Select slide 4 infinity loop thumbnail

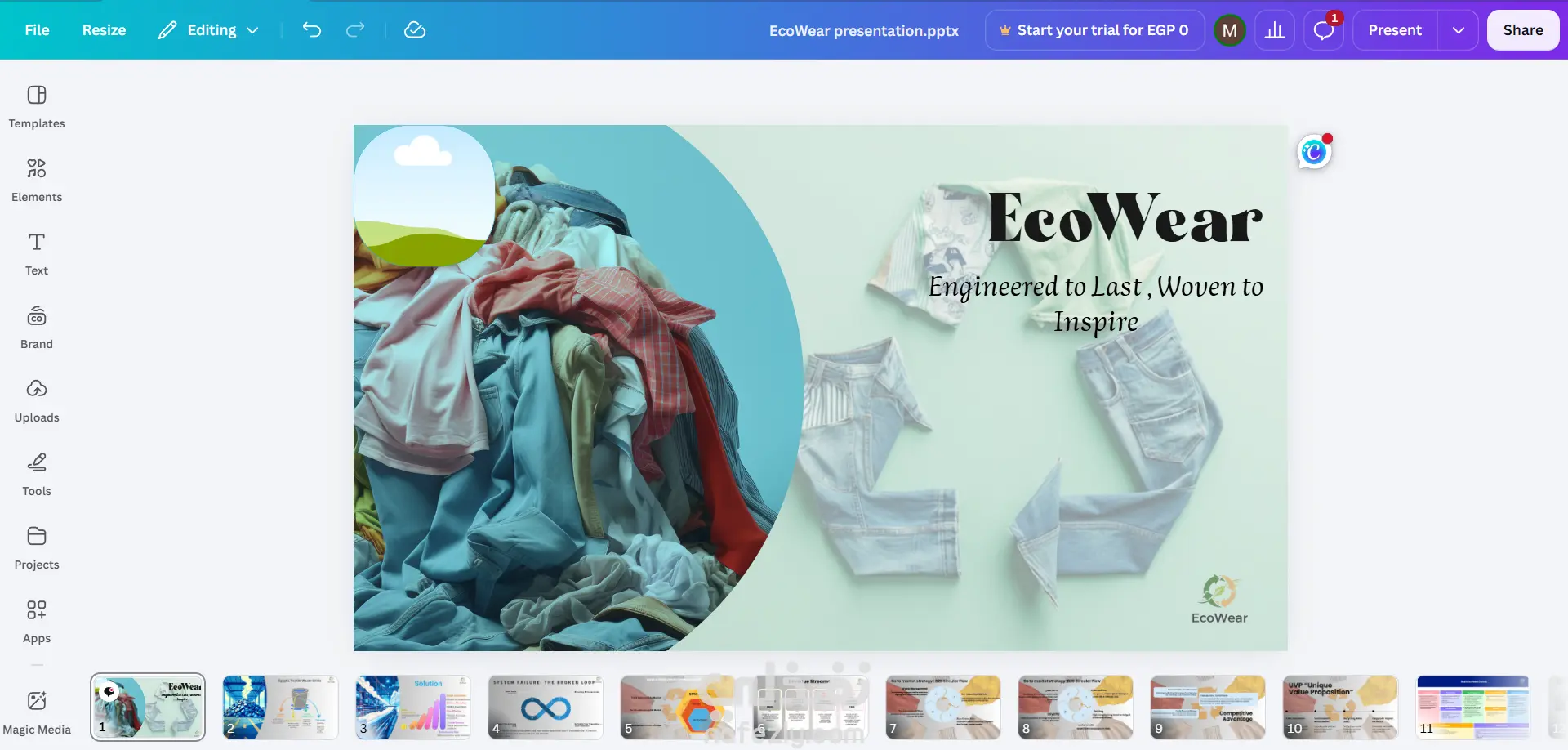click(x=545, y=708)
